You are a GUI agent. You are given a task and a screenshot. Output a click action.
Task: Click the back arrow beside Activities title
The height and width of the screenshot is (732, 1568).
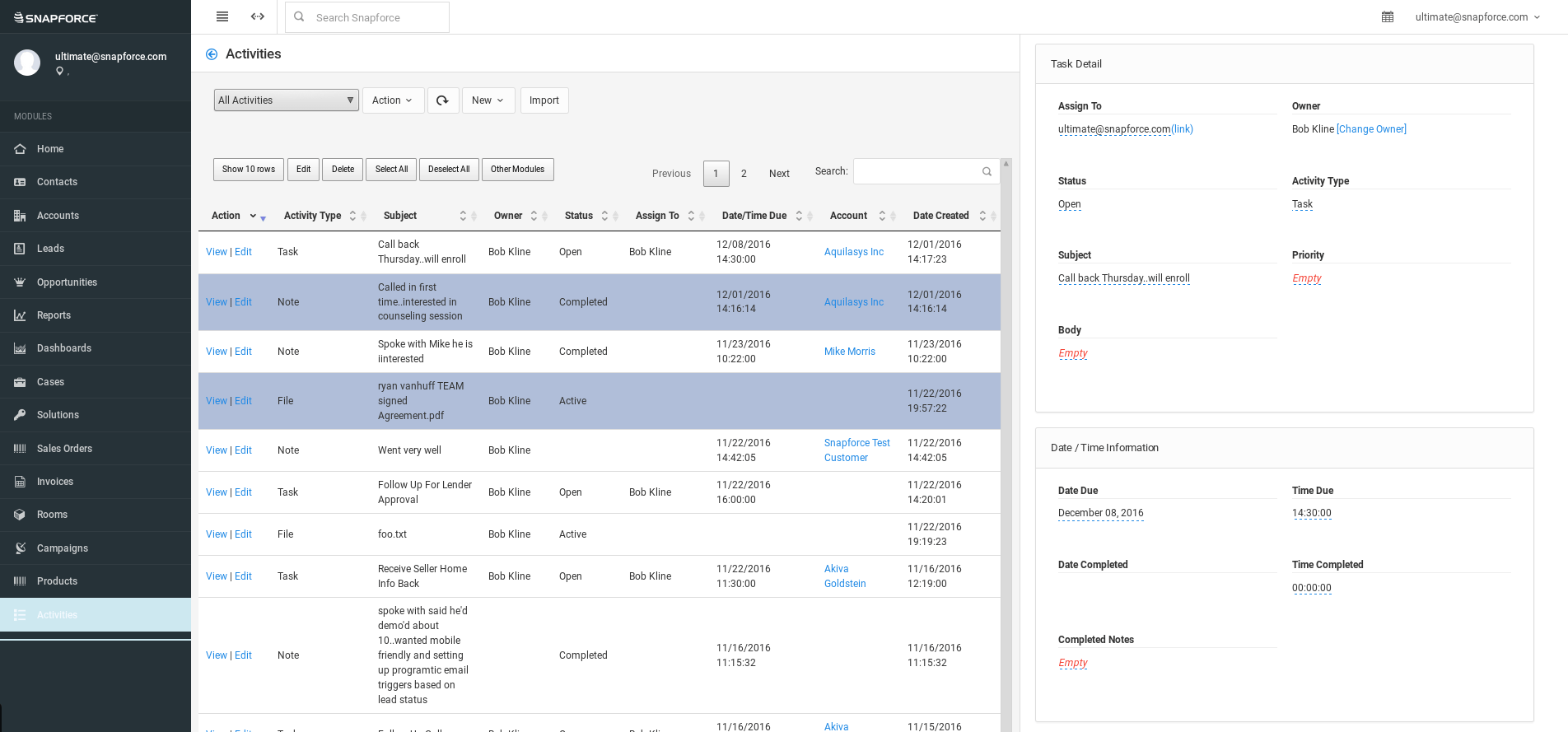(x=212, y=54)
